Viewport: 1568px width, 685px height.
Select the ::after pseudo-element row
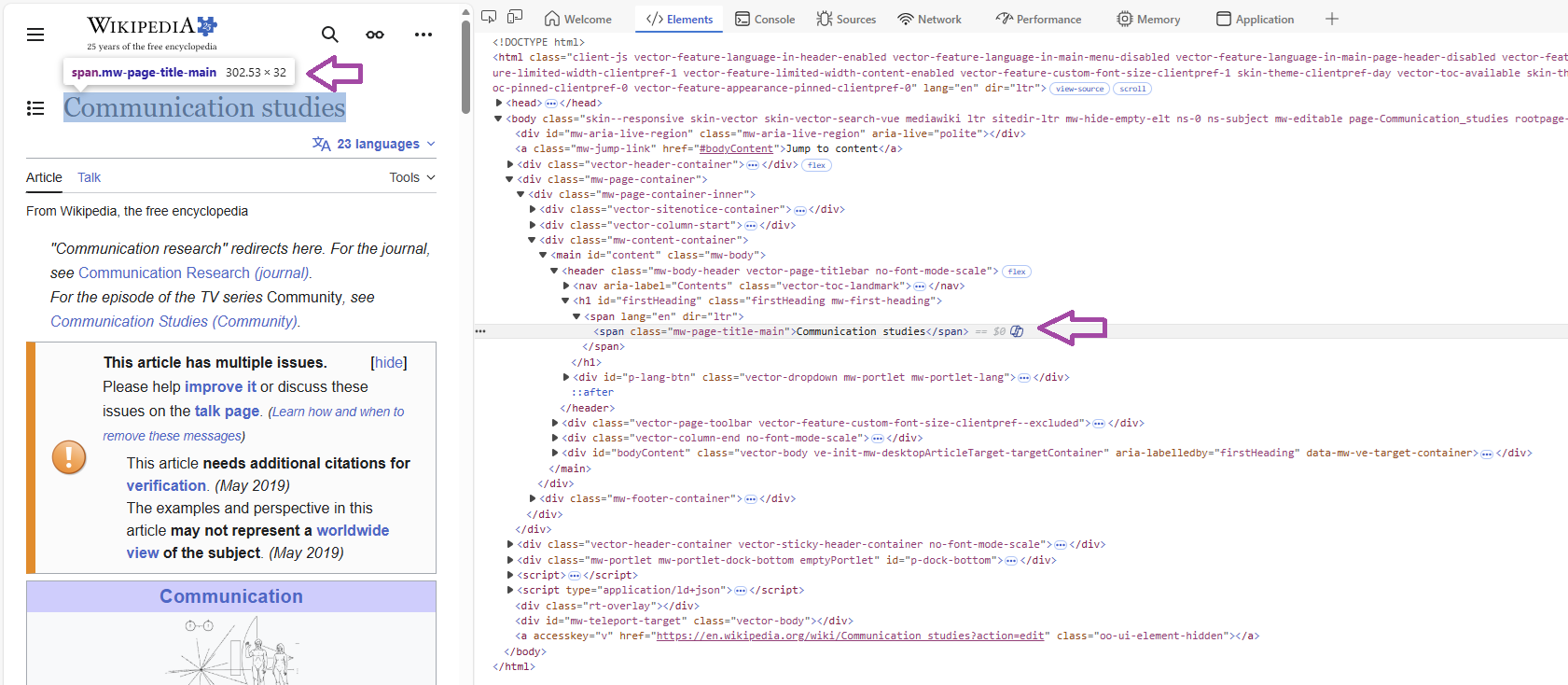pos(592,393)
